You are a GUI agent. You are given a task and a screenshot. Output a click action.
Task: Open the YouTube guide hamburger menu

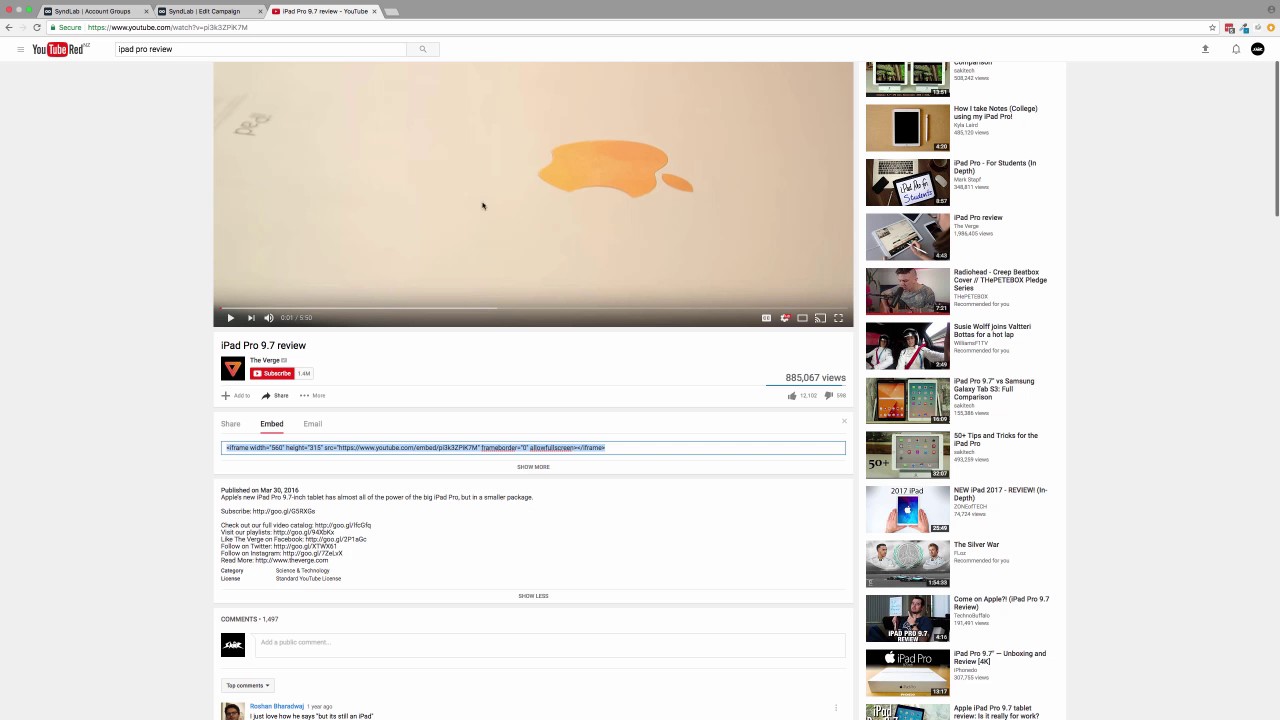coord(20,49)
